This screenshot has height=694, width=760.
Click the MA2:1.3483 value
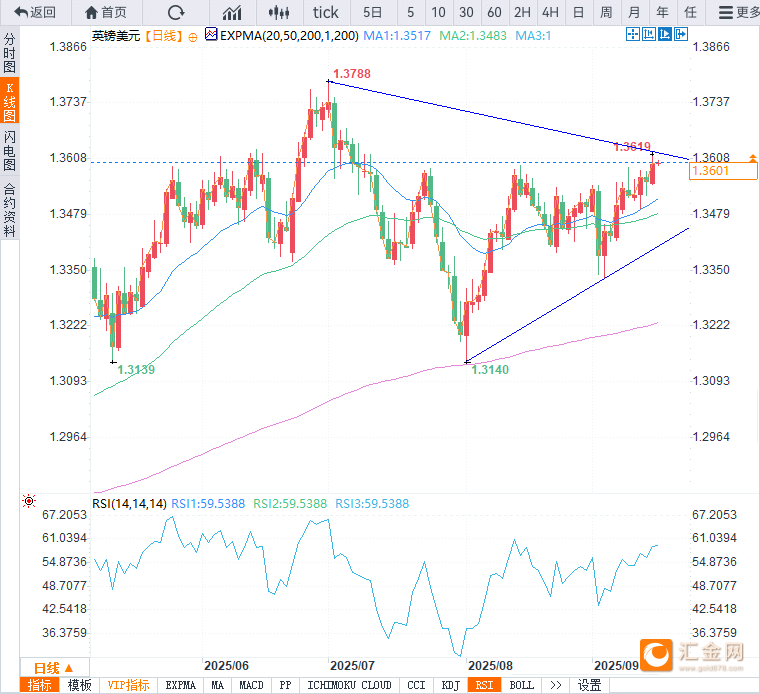473,36
